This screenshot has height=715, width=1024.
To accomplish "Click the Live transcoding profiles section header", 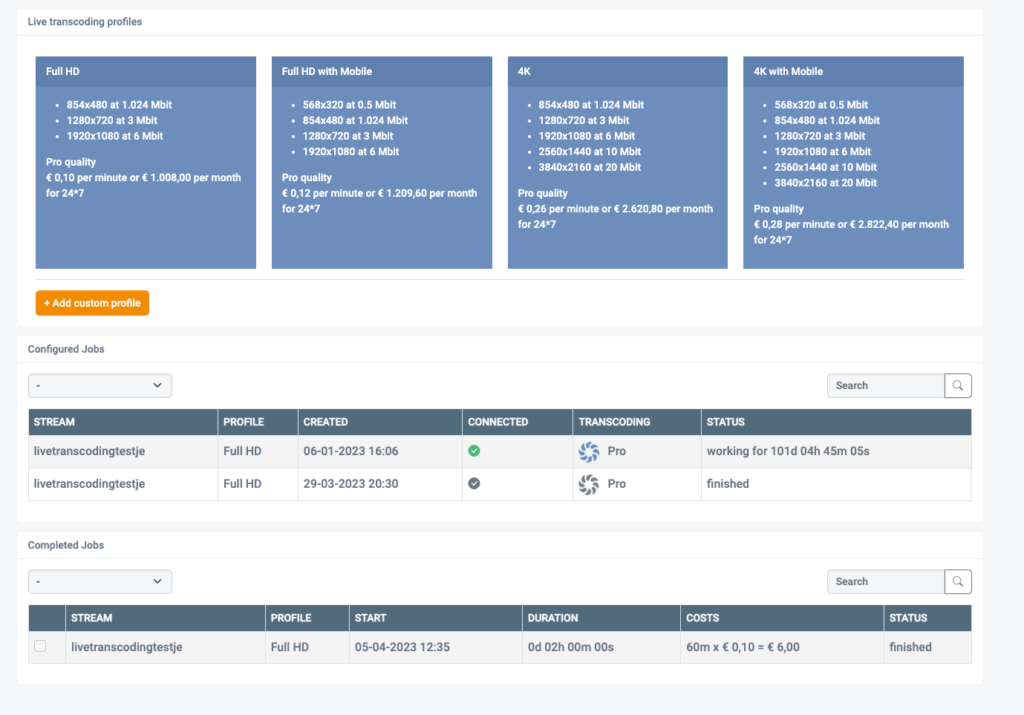I will (x=85, y=20).
